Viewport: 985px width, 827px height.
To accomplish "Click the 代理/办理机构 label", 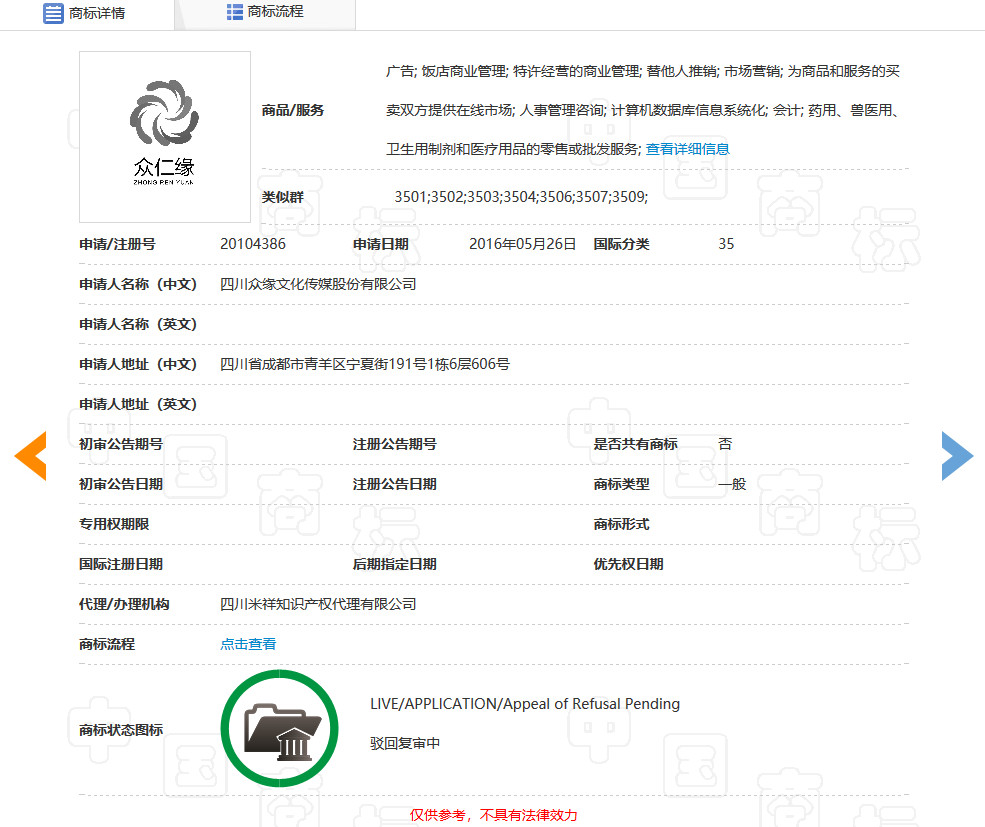I will [124, 604].
